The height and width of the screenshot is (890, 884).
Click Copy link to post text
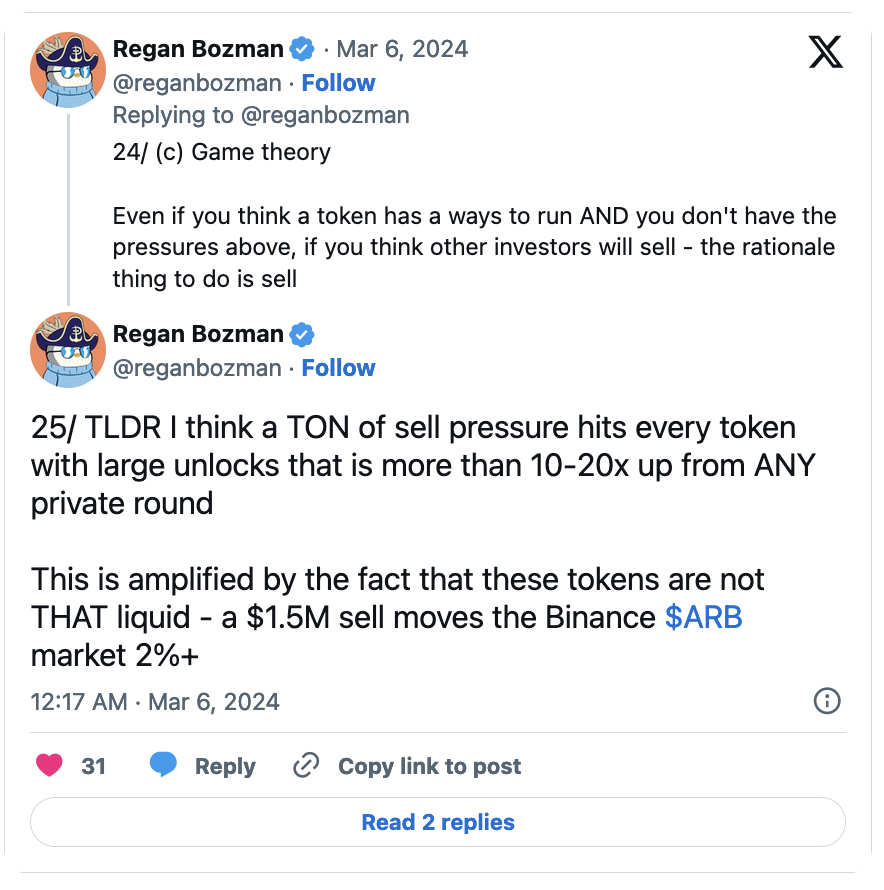(429, 766)
